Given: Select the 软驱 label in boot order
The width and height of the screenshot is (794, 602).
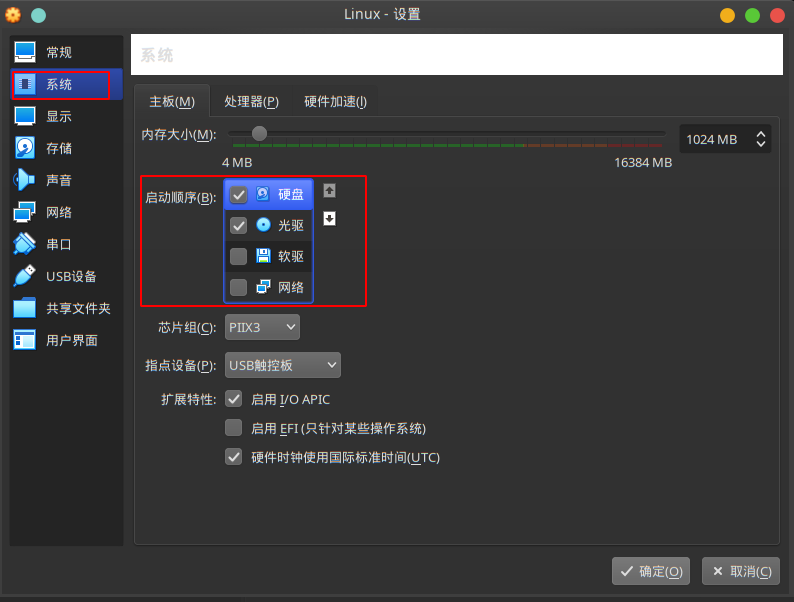Looking at the screenshot, I should click(x=291, y=256).
